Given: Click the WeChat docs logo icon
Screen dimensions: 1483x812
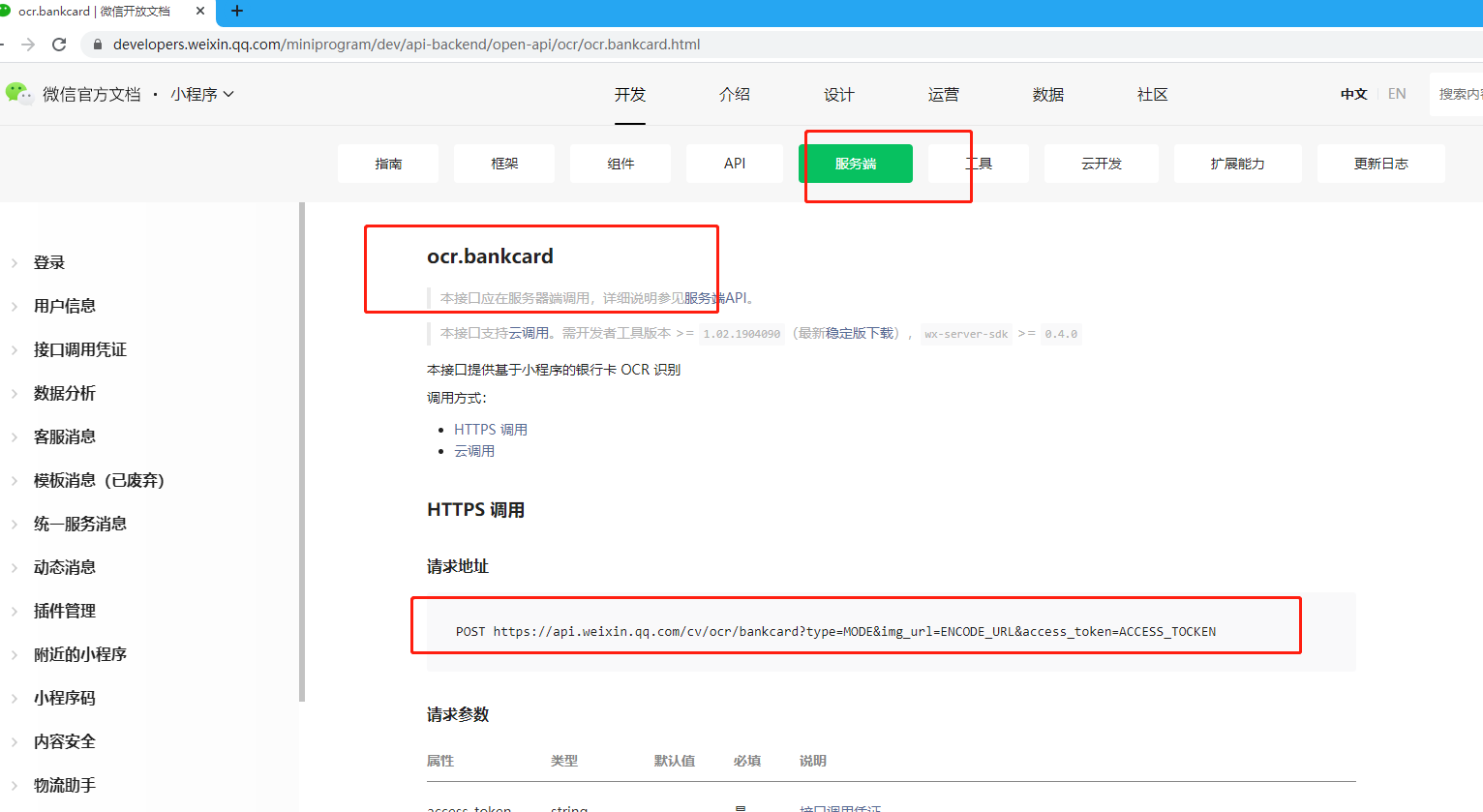Looking at the screenshot, I should click(x=19, y=93).
